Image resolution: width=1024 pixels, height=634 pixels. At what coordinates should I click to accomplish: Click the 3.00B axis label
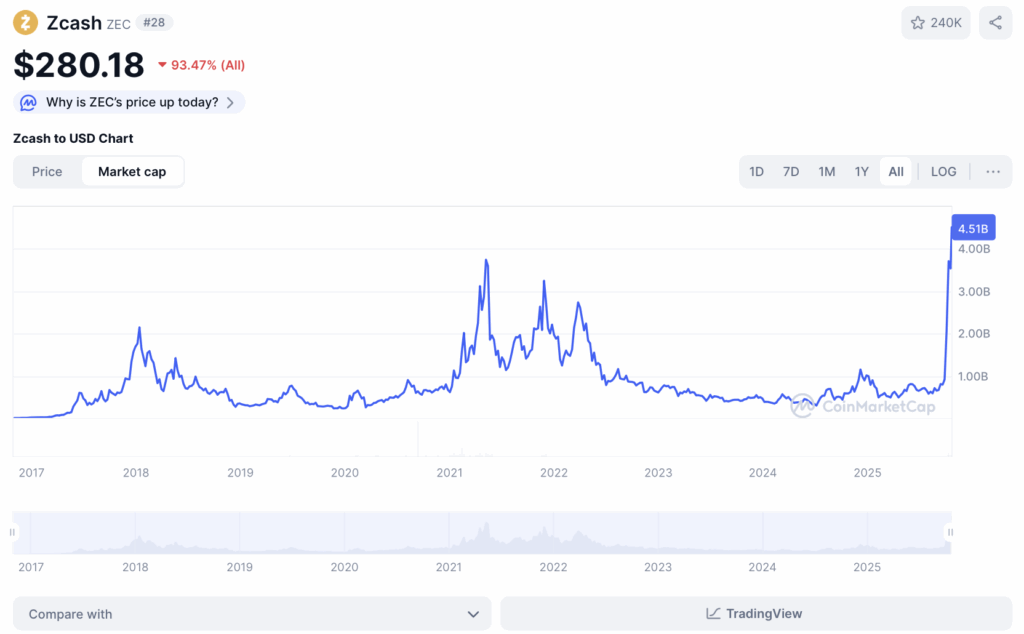click(x=974, y=292)
